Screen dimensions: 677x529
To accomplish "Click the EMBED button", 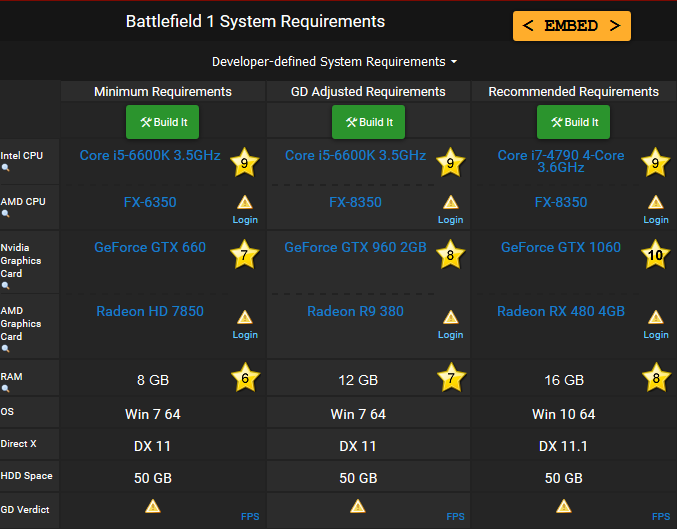I will 572,26.
